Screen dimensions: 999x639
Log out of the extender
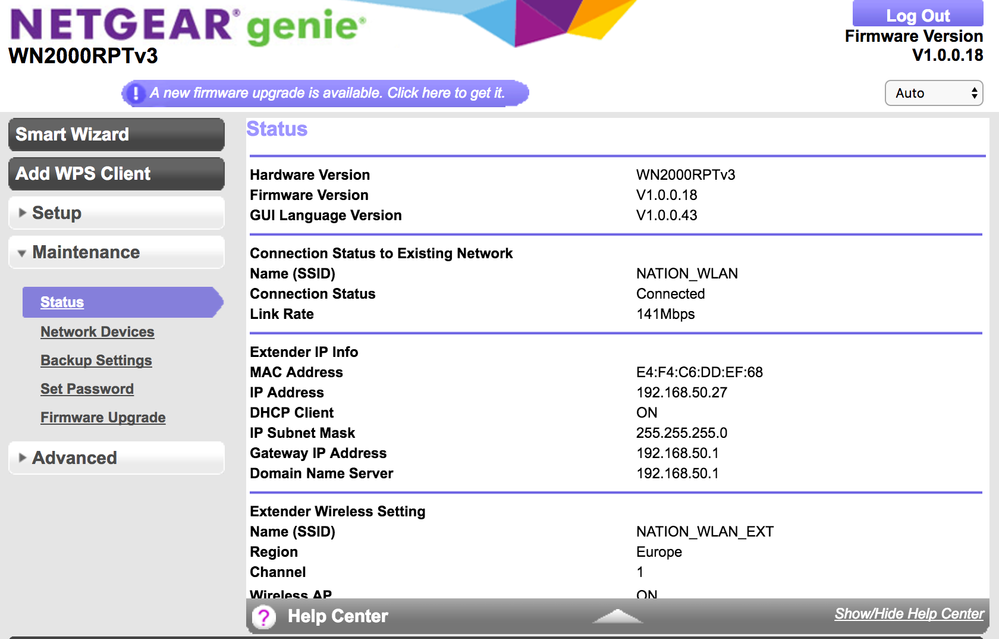pos(917,15)
